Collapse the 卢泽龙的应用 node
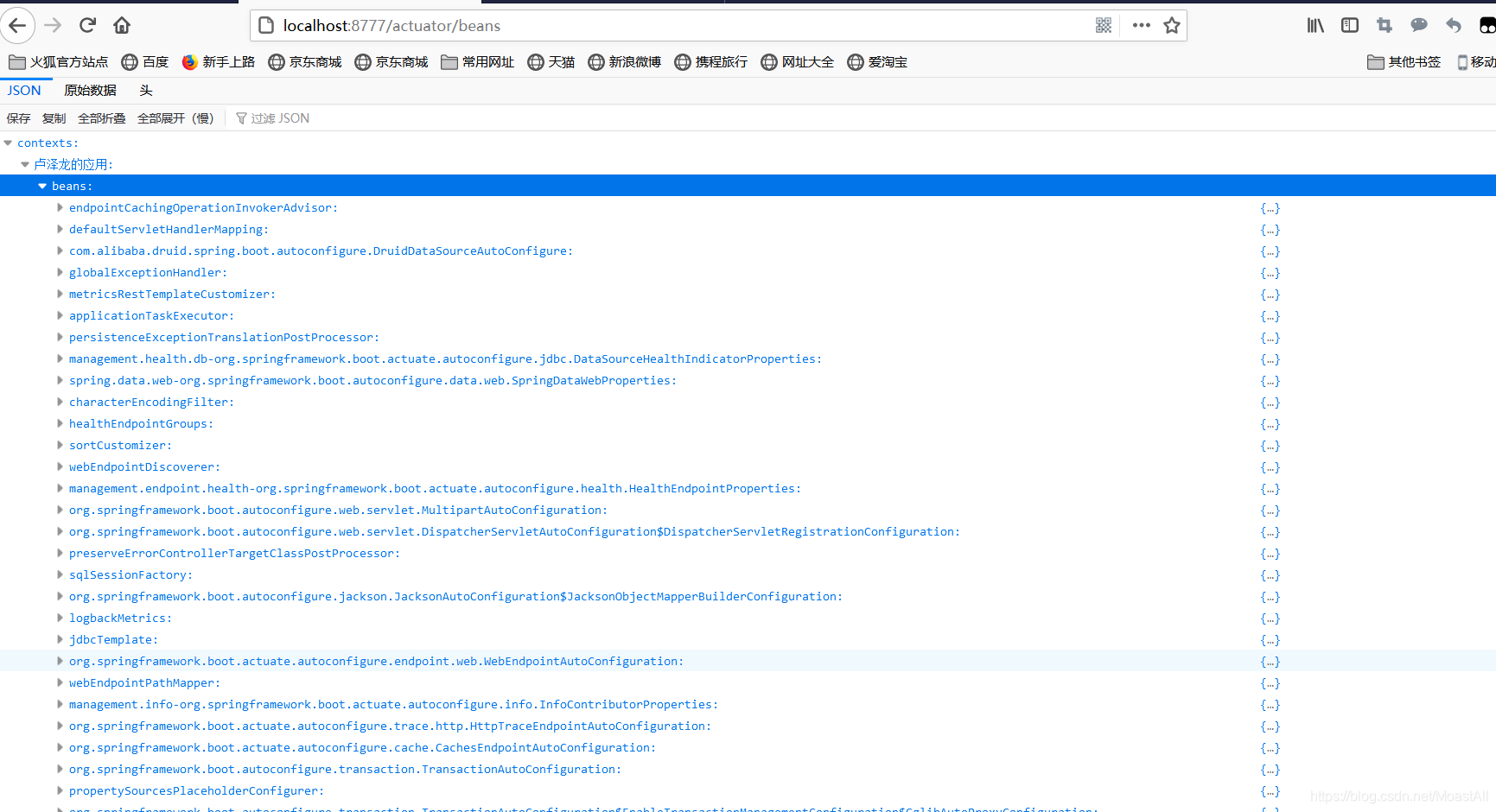 [x=25, y=164]
